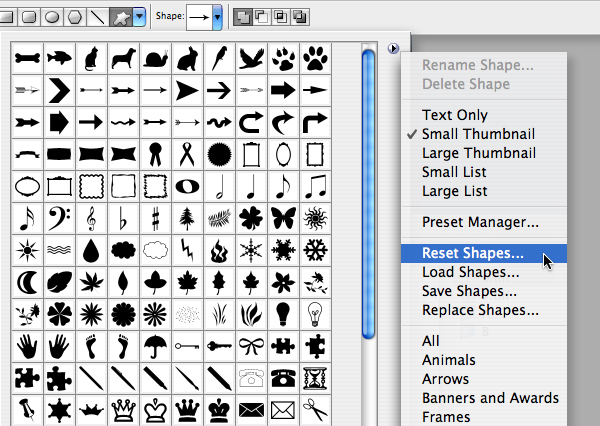This screenshot has width=600, height=426.
Task: Load the Frames shapes library
Action: pyautogui.click(x=484, y=417)
